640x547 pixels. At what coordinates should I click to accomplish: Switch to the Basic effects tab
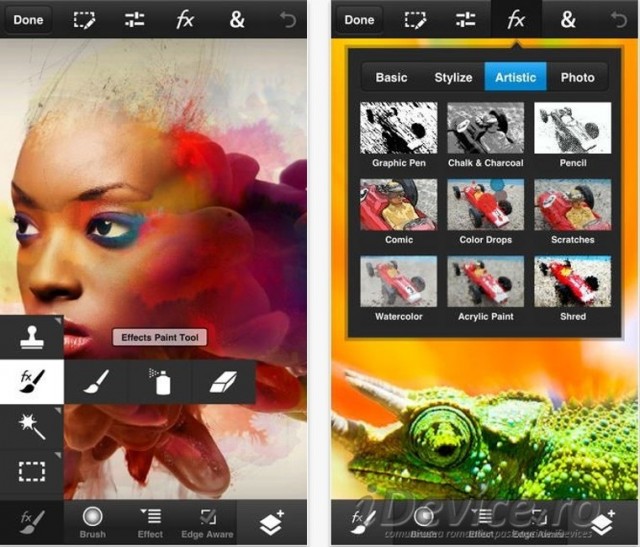pos(390,77)
